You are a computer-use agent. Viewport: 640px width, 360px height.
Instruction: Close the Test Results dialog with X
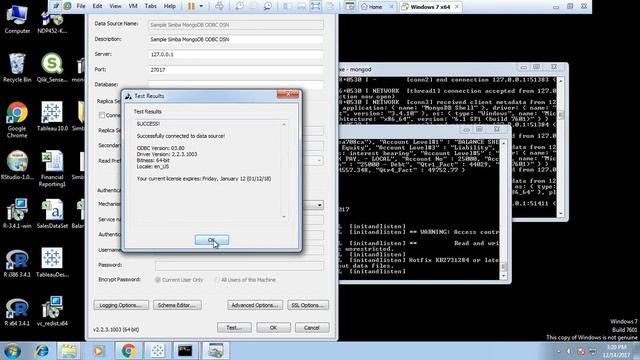pyautogui.click(x=288, y=94)
